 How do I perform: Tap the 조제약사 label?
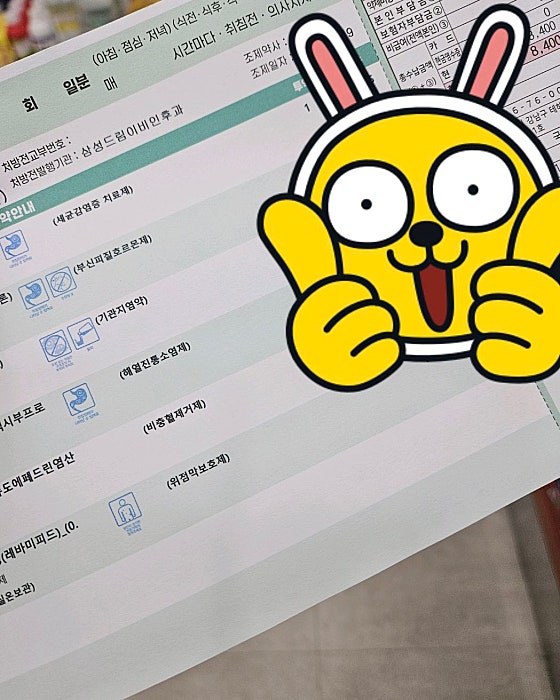coord(264,50)
